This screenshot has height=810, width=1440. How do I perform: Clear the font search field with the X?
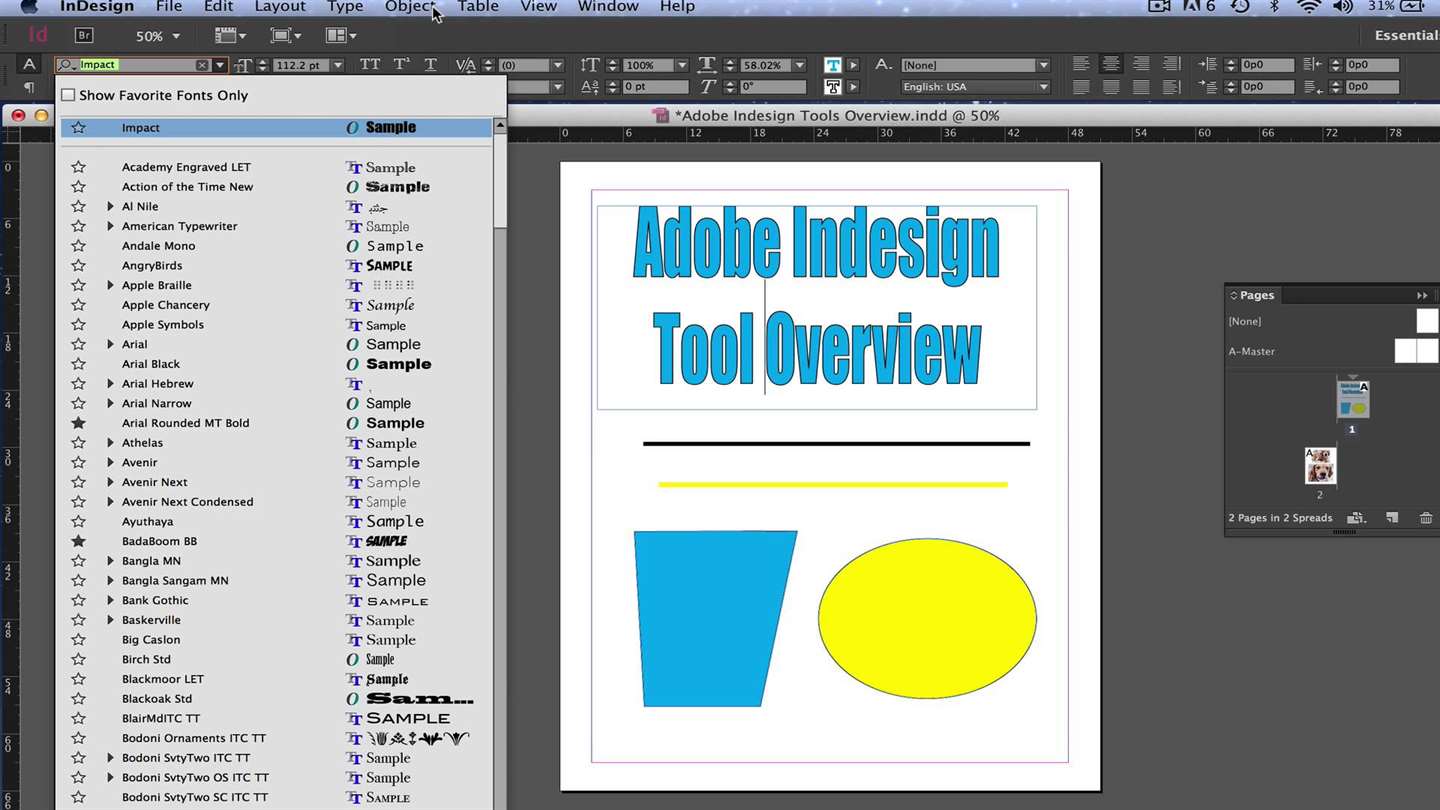202,65
